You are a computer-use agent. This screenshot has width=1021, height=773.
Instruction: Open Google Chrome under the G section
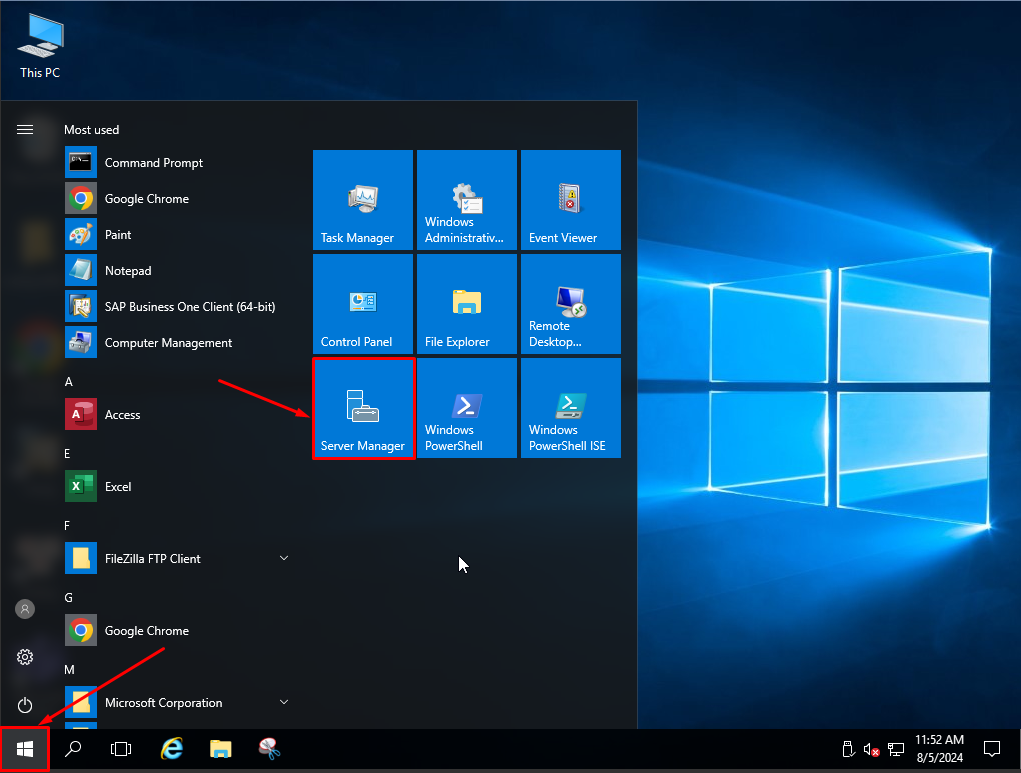click(x=177, y=630)
